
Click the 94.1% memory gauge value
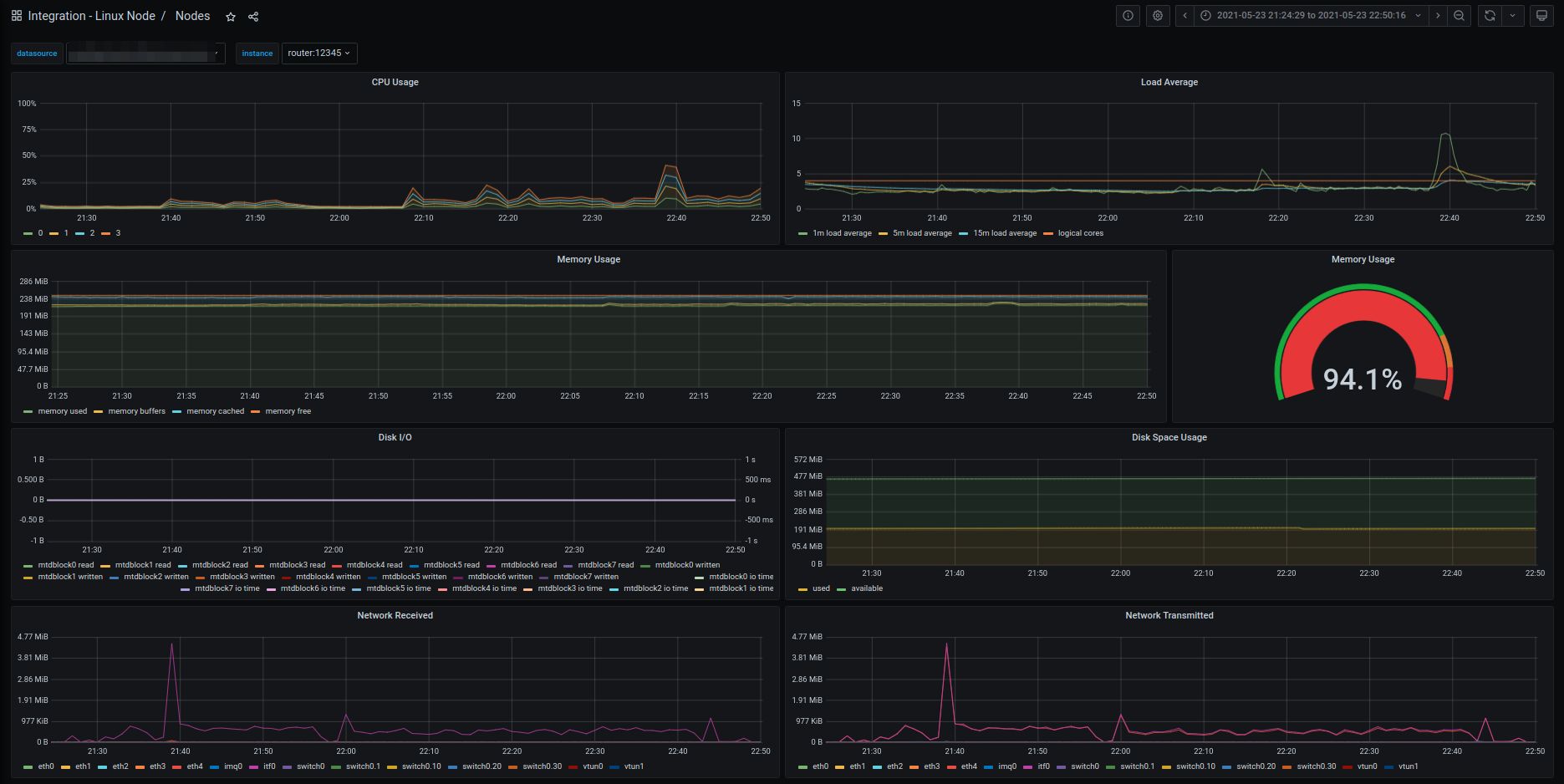tap(1363, 379)
